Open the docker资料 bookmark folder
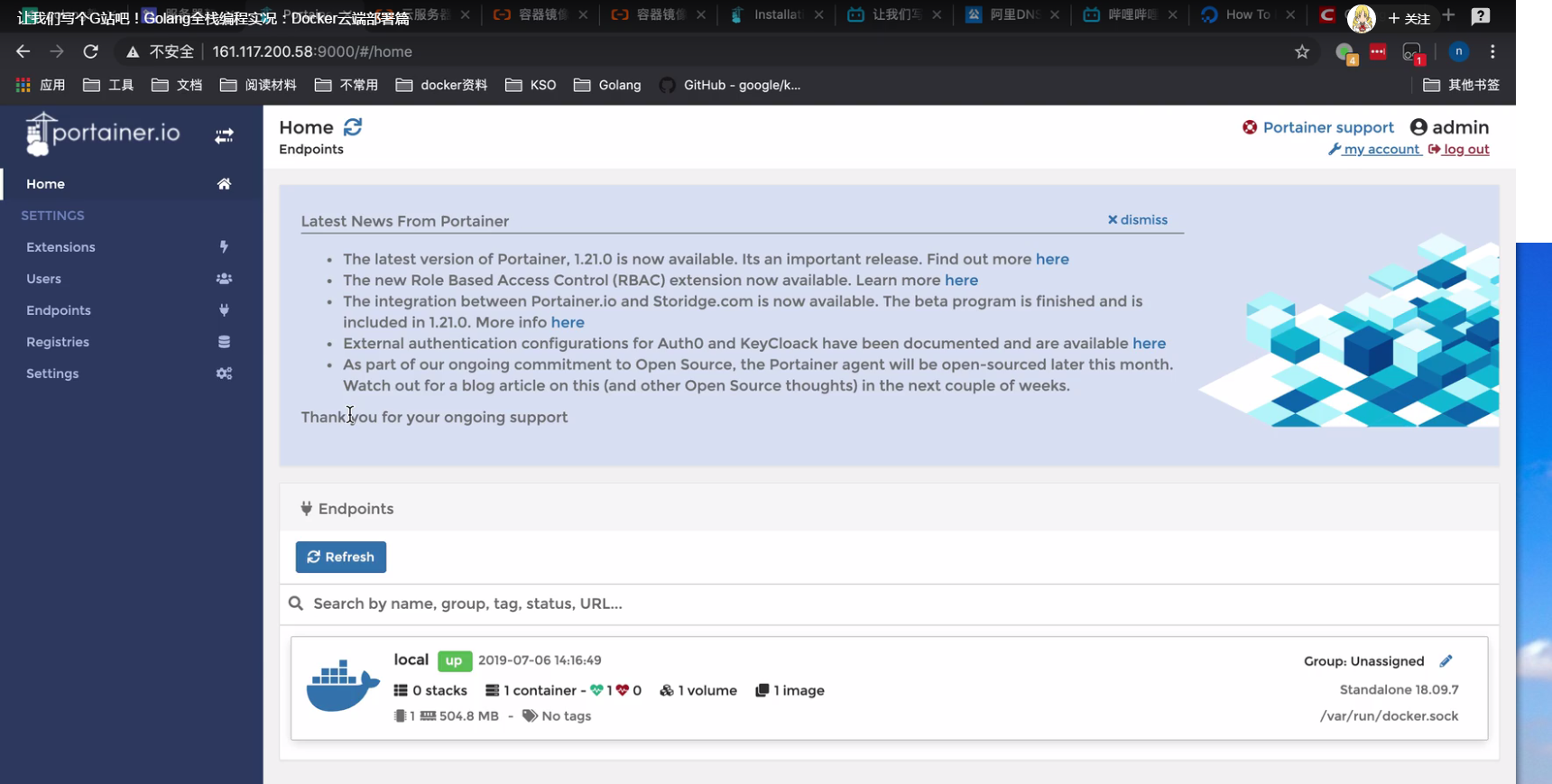Viewport: 1552px width, 784px height. [441, 85]
